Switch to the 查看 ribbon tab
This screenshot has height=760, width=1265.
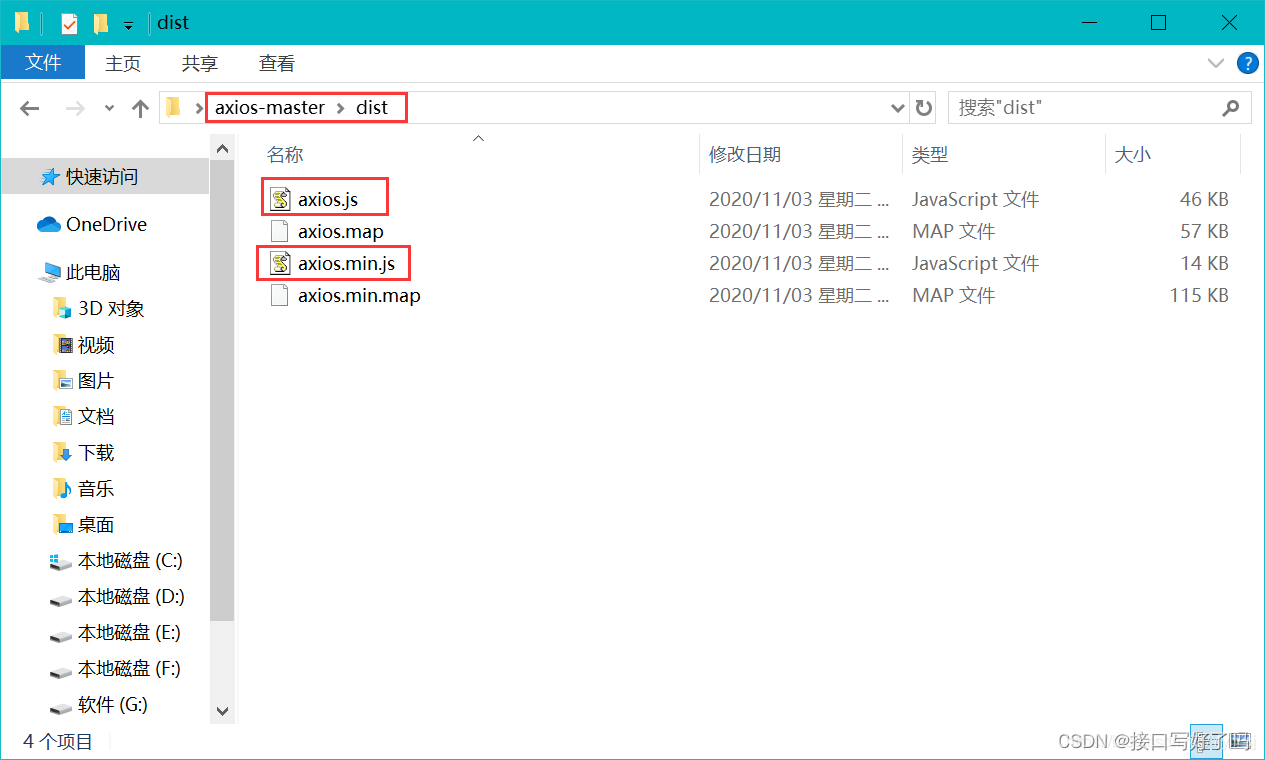(x=277, y=63)
